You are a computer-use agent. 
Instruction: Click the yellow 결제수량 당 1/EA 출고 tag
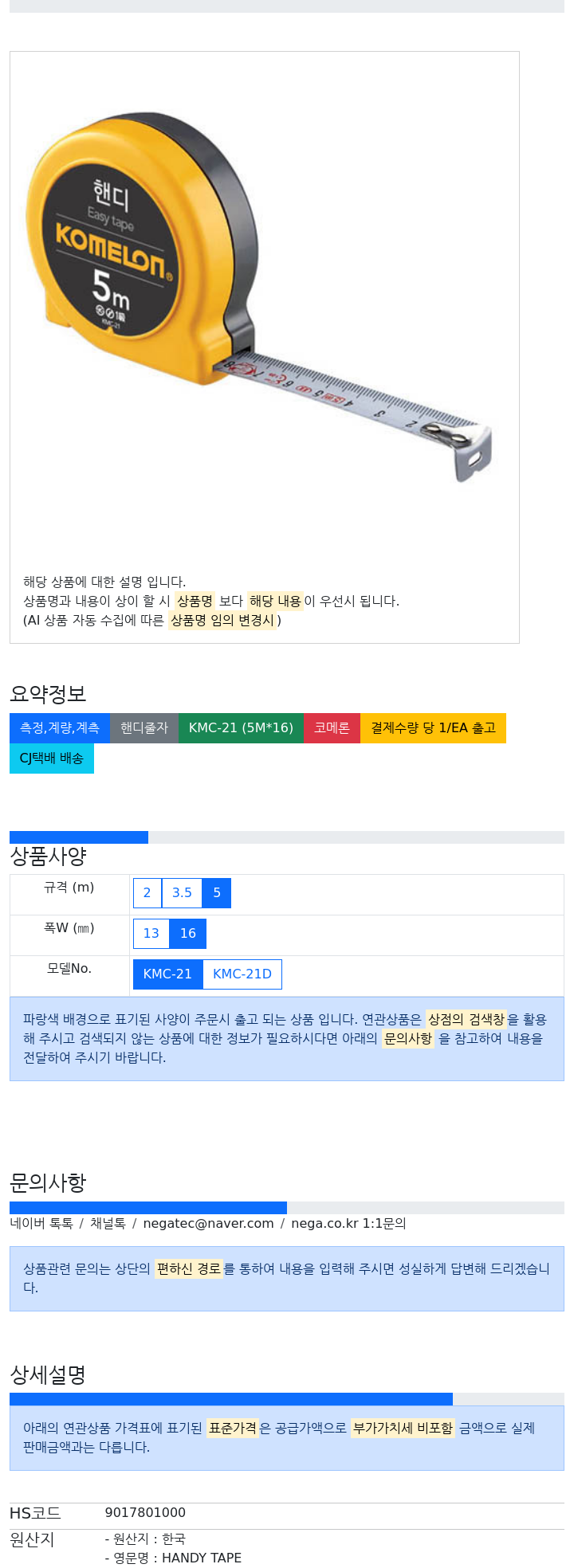[433, 727]
